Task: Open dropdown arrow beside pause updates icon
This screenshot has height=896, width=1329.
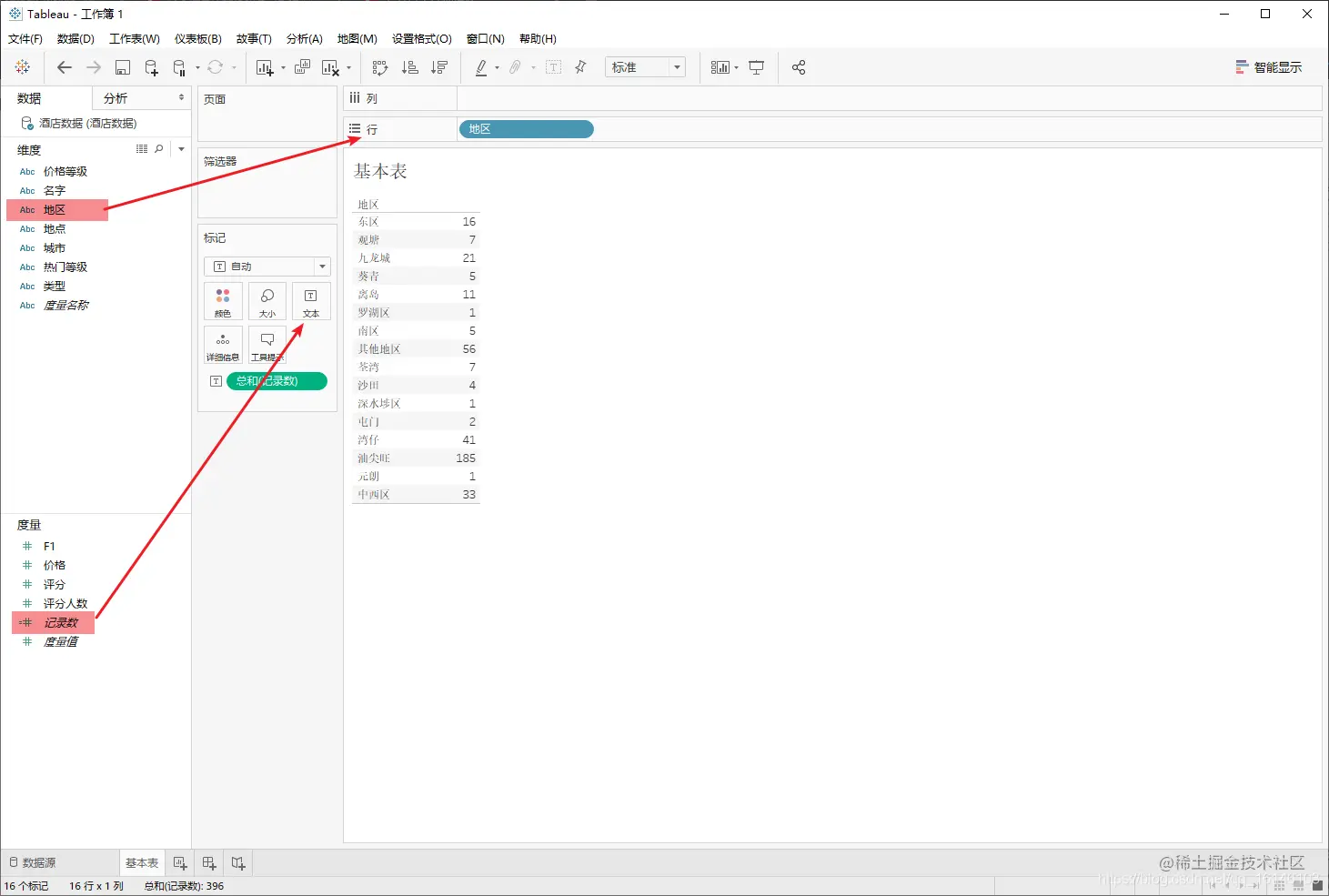Action: tap(197, 67)
